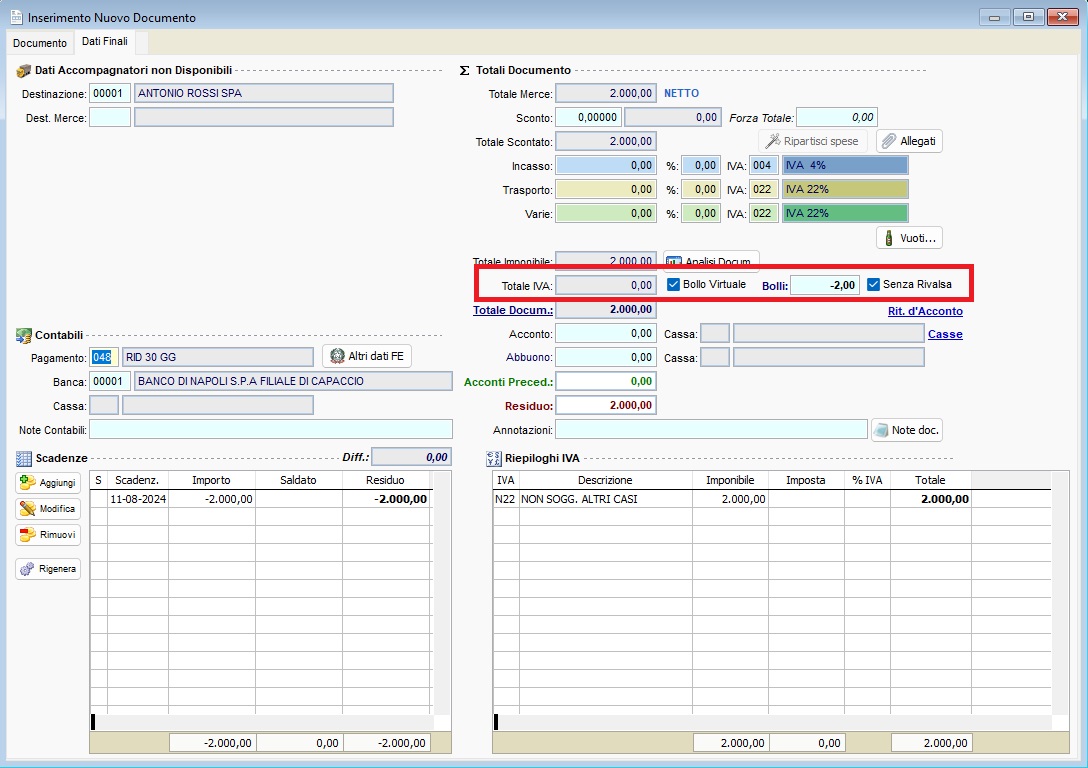Click the Ripartisci spese button
The image size is (1088, 768).
pyautogui.click(x=812, y=141)
